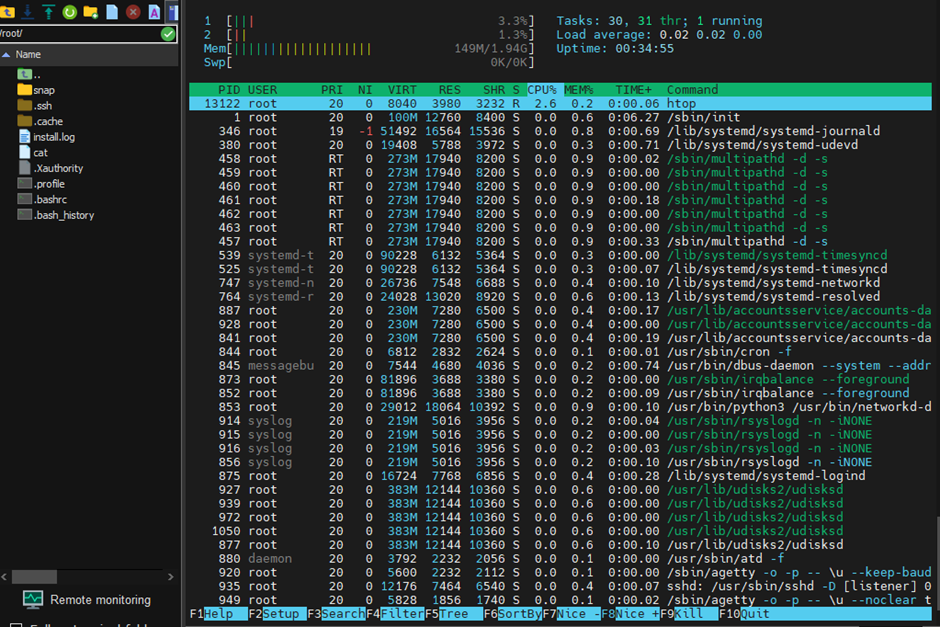Select the .ssh folder
940x627 pixels.
(35, 105)
